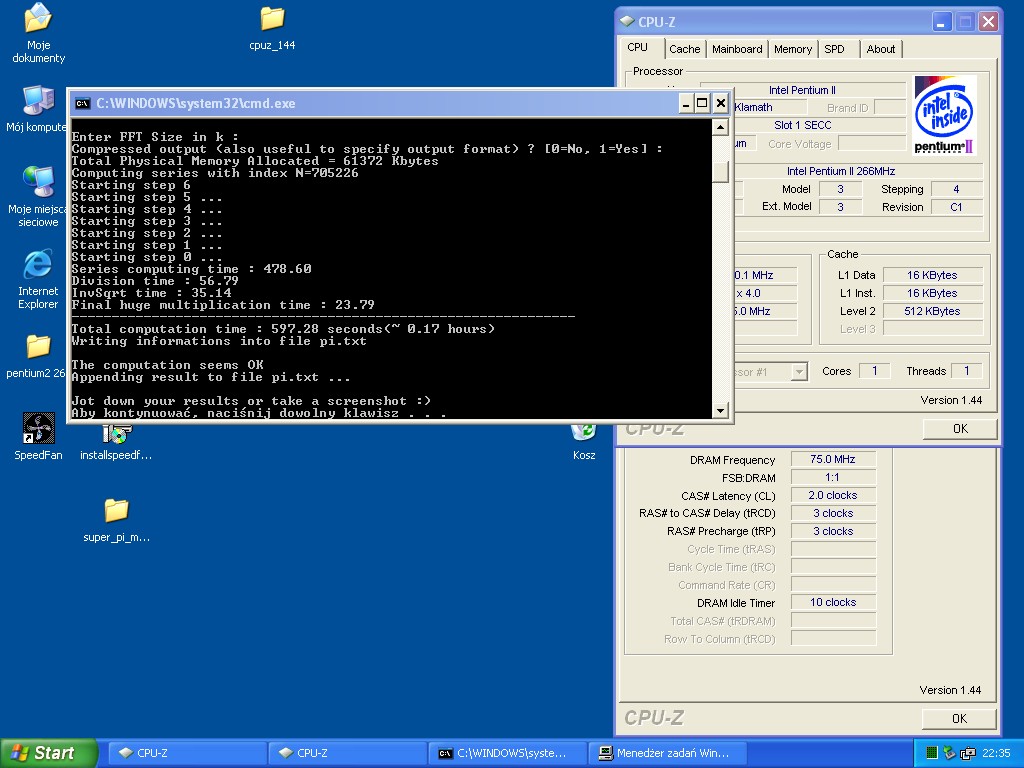Activate the Menedżer zadań Windows taskbar button
The image size is (1024, 768).
(x=669, y=753)
